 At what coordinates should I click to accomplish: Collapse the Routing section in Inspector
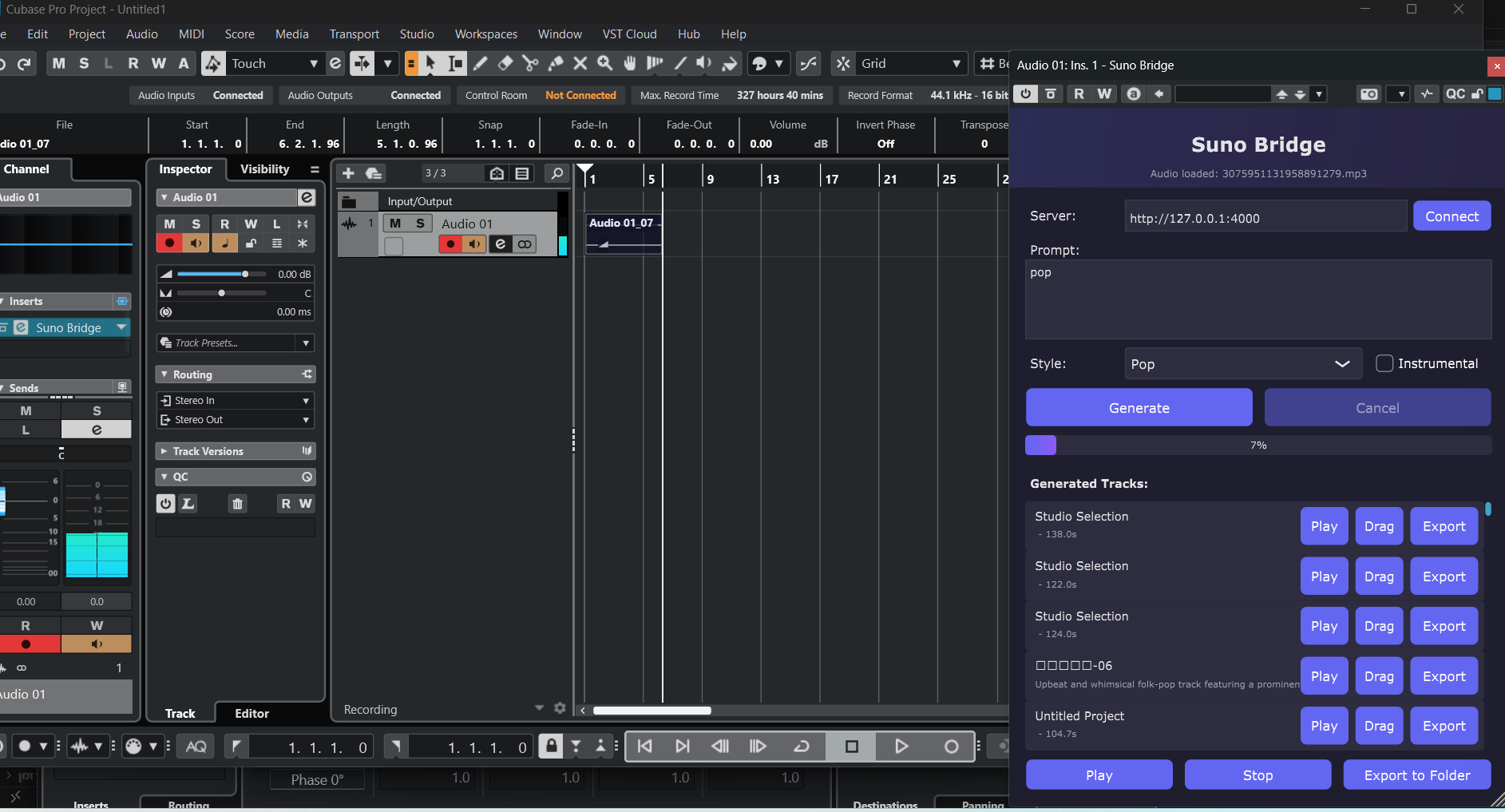click(x=164, y=374)
